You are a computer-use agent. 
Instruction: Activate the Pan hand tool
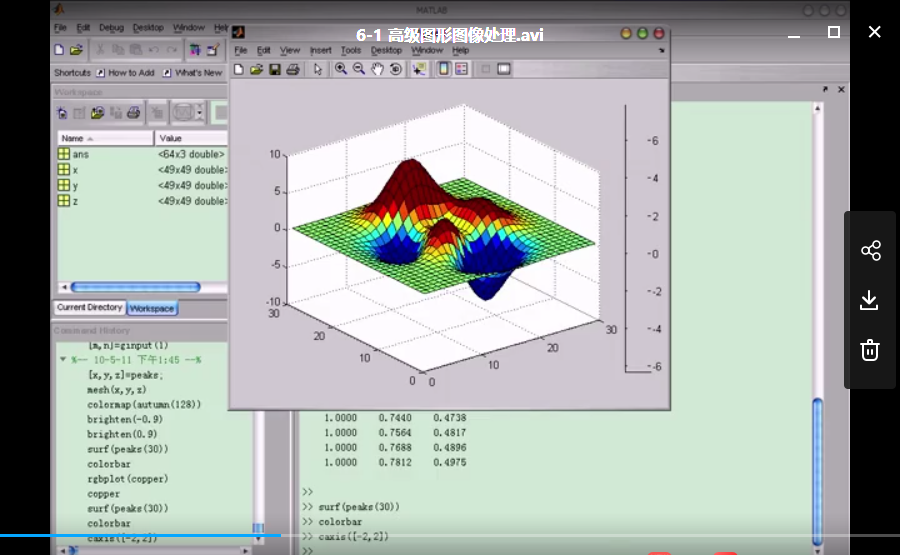click(377, 69)
